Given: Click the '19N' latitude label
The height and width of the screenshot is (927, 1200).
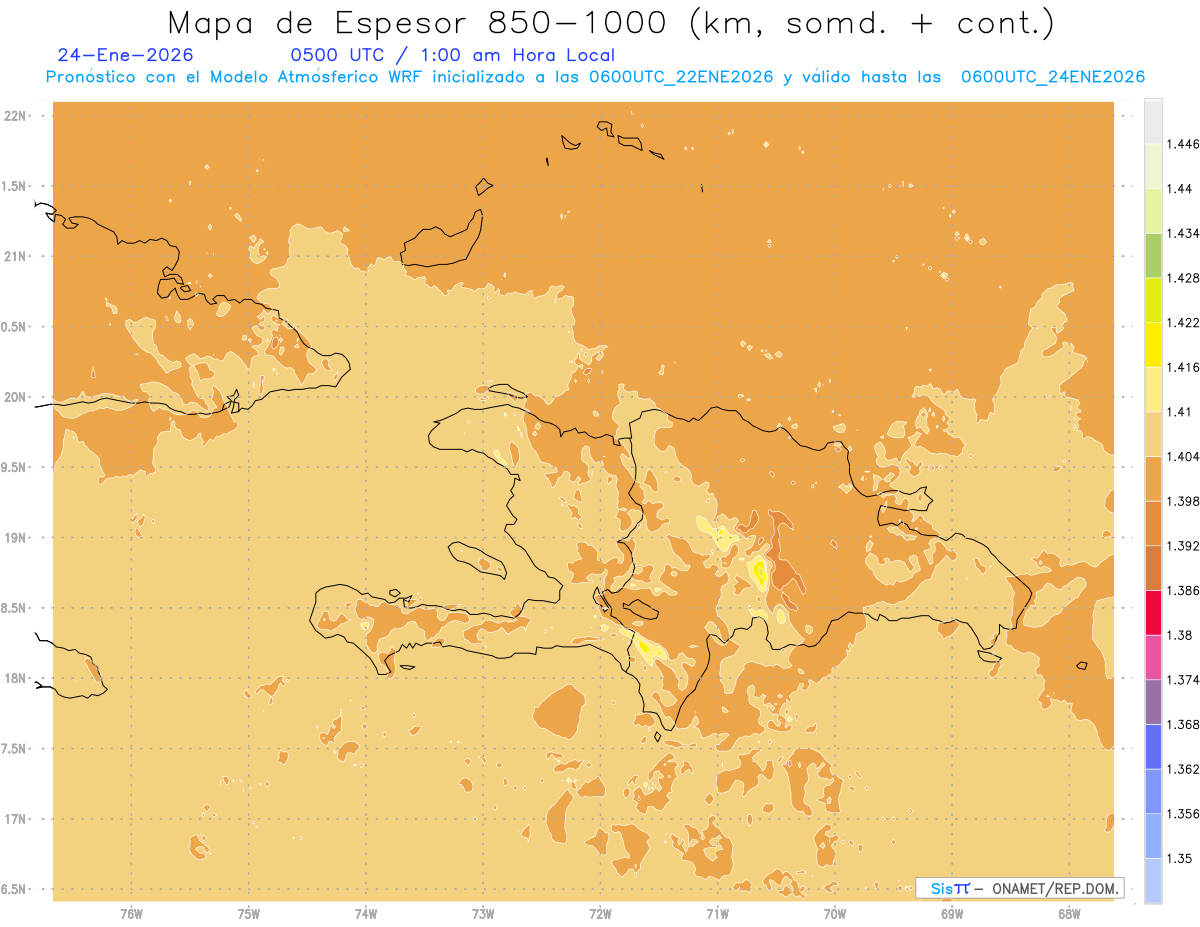Looking at the screenshot, I should click(x=17, y=537).
